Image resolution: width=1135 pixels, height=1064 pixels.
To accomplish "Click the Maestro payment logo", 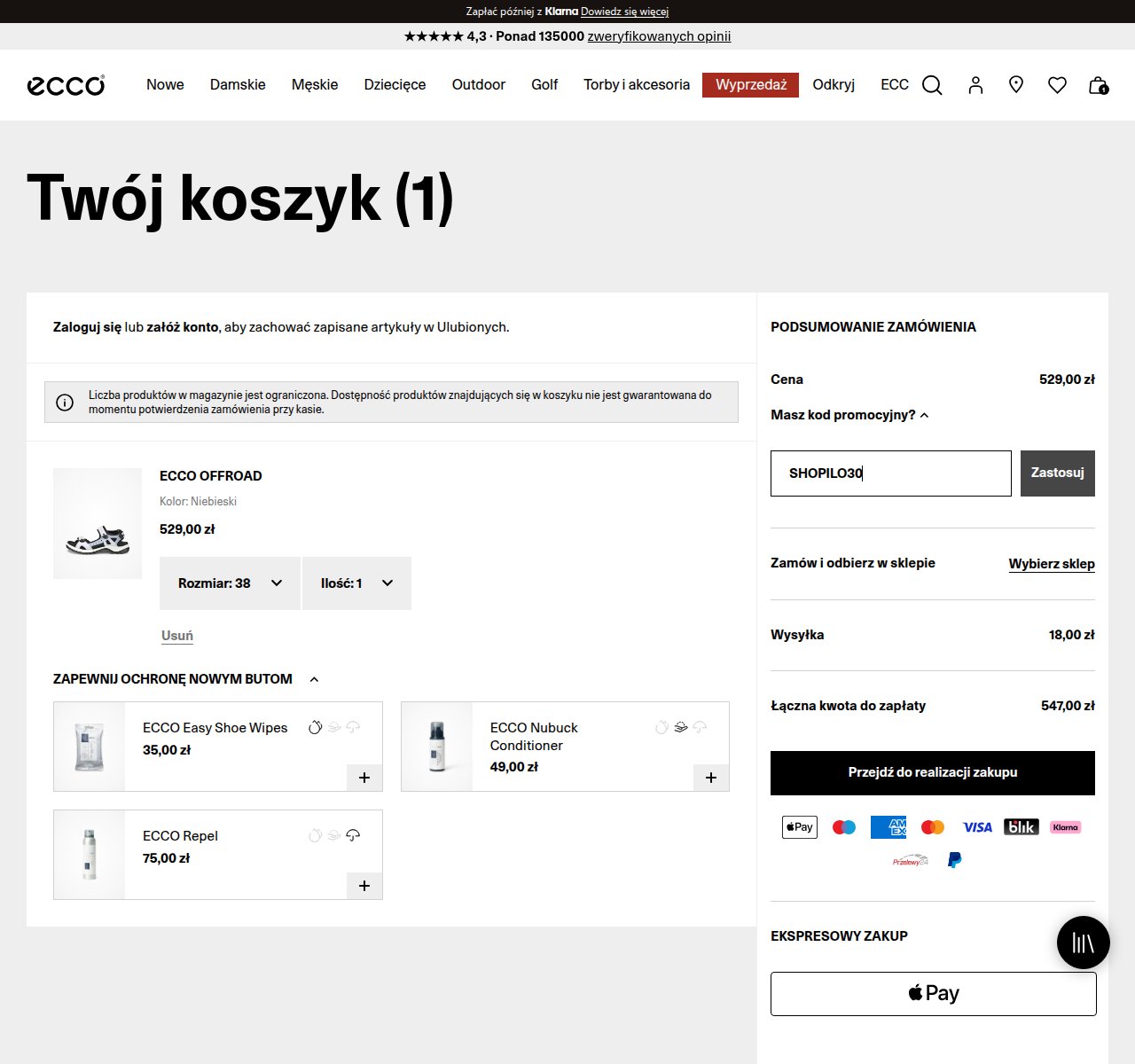I will 844,827.
